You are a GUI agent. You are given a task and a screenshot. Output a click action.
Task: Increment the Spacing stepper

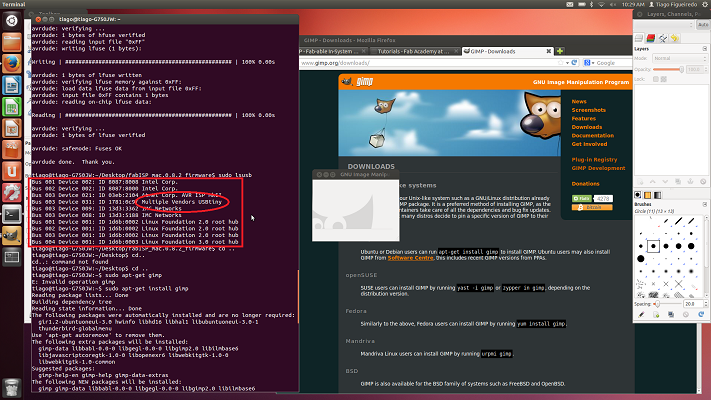coord(706,302)
